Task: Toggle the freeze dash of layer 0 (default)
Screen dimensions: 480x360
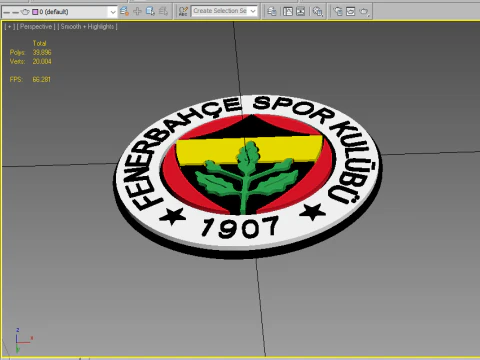Action: pyautogui.click(x=15, y=12)
